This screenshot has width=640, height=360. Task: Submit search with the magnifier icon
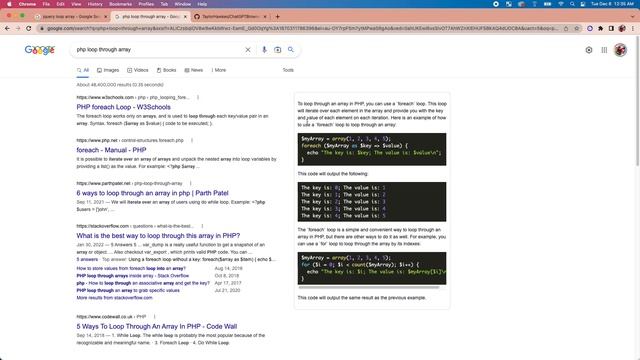click(x=291, y=49)
